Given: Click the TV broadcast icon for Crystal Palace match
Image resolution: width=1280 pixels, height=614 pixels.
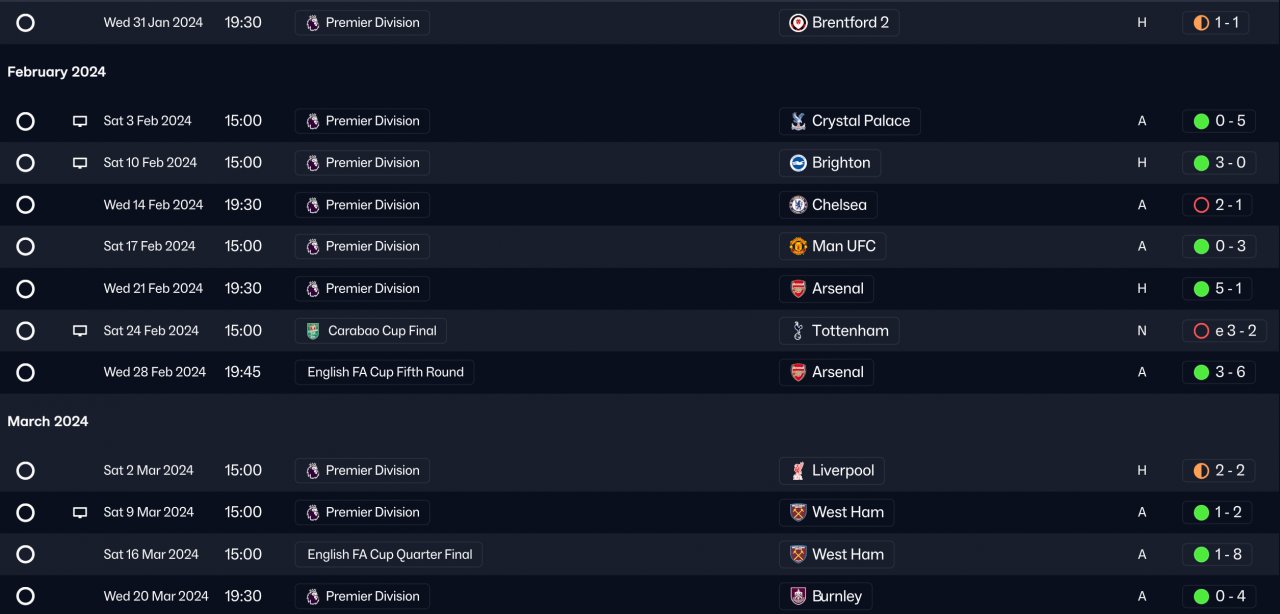Looking at the screenshot, I should pos(80,121).
